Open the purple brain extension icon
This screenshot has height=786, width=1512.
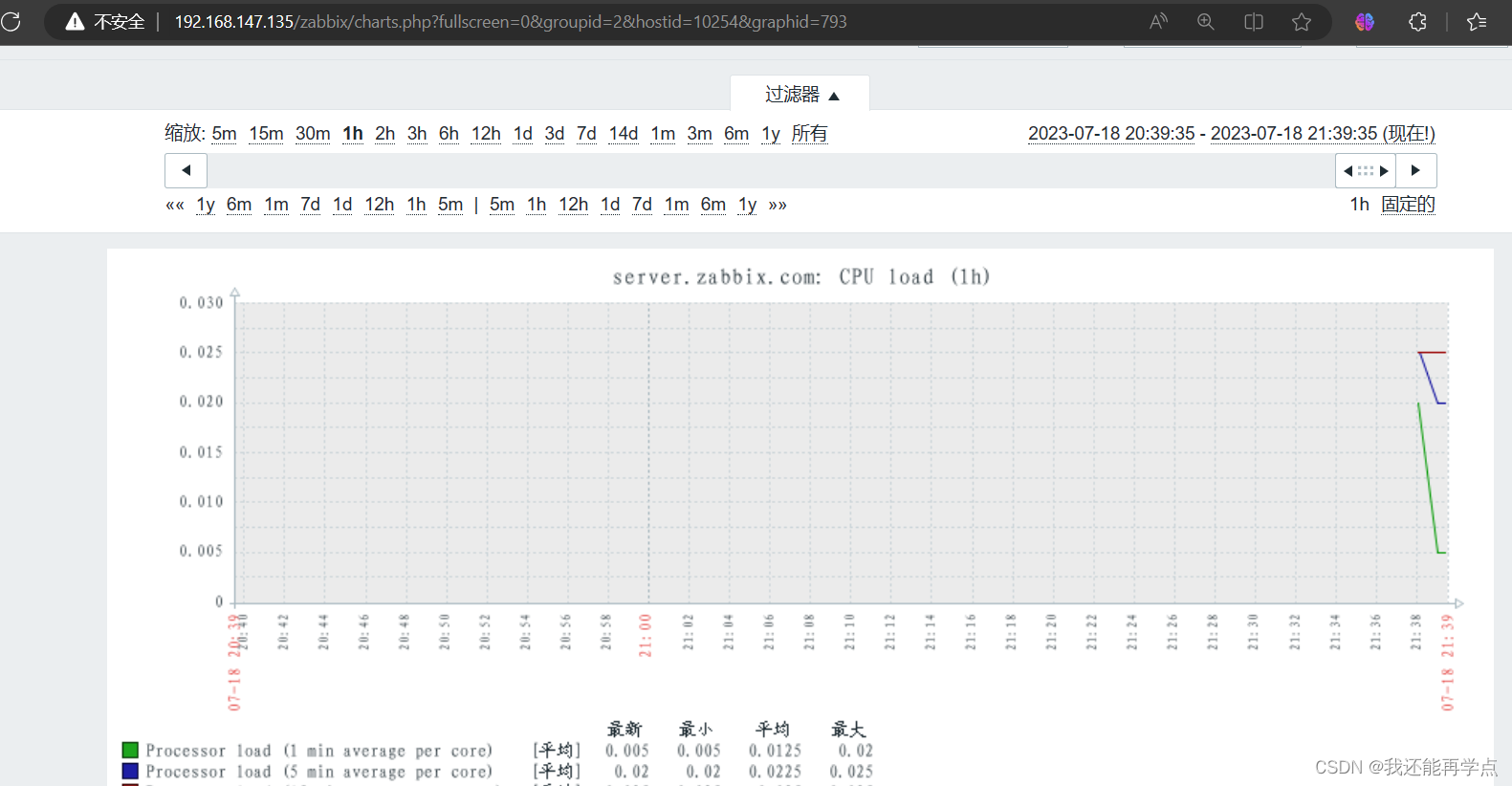(x=1365, y=21)
